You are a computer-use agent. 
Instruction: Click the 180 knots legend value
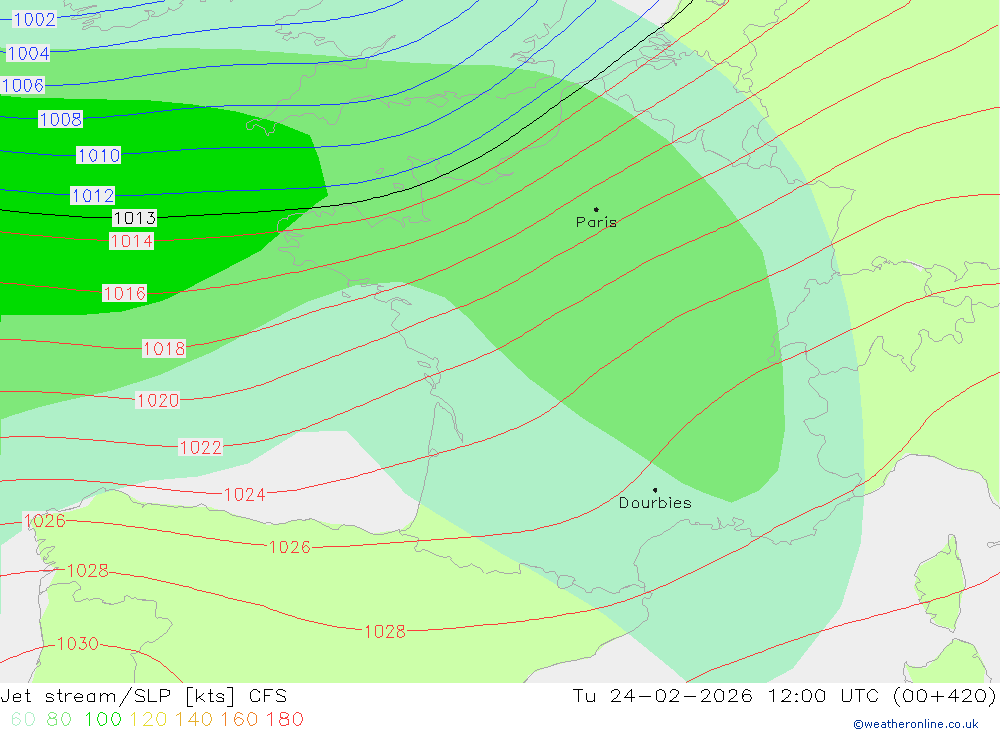tap(284, 720)
